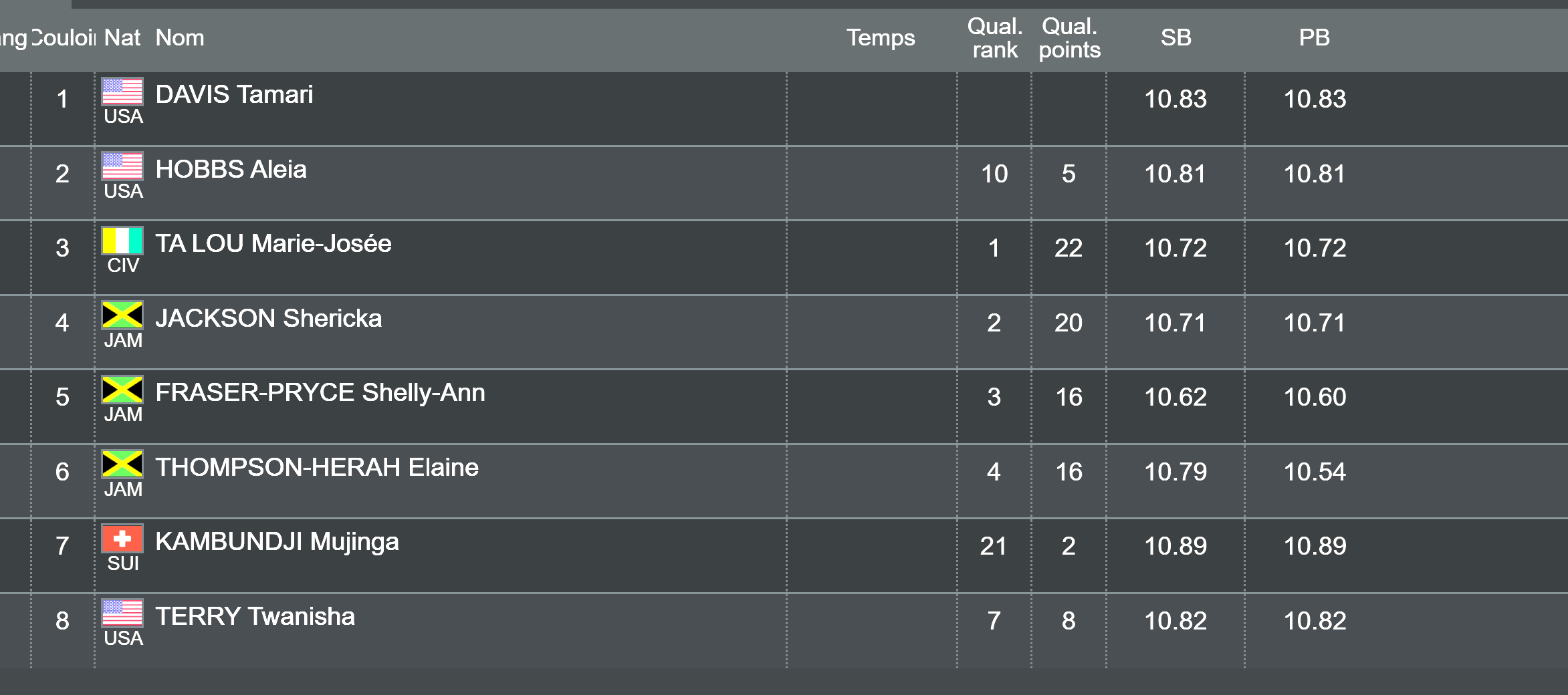
Task: Click the Nom column header
Action: click(179, 38)
